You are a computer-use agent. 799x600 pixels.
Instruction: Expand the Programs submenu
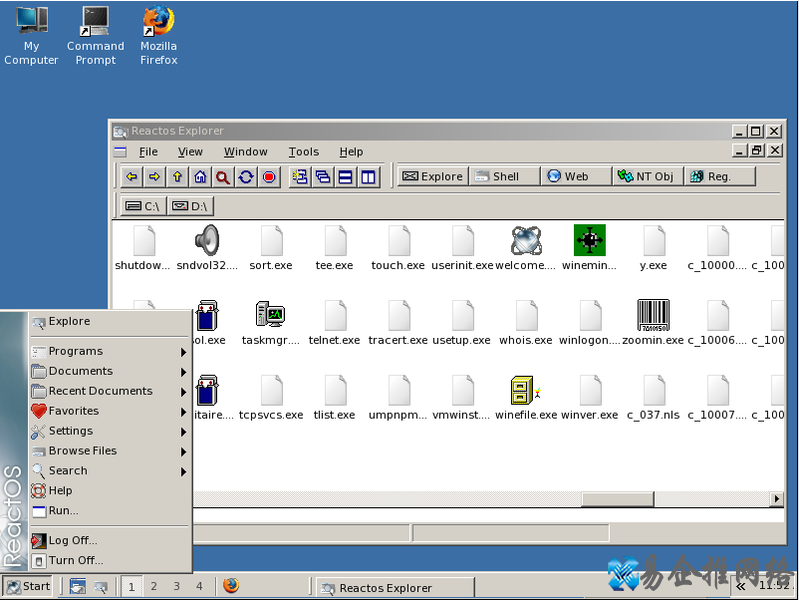click(110, 352)
